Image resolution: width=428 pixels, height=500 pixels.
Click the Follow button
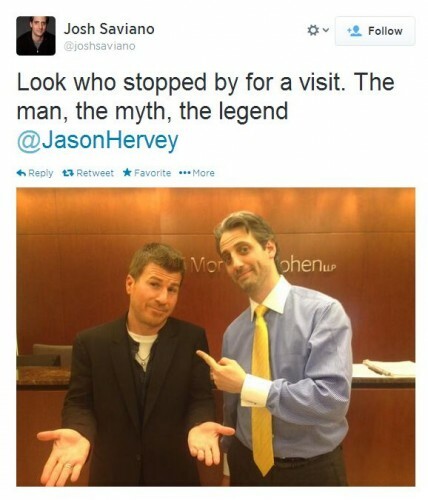pyautogui.click(x=375, y=31)
